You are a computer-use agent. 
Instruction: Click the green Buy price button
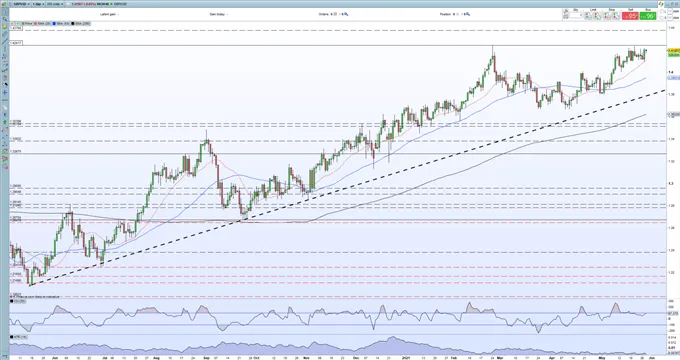click(648, 16)
